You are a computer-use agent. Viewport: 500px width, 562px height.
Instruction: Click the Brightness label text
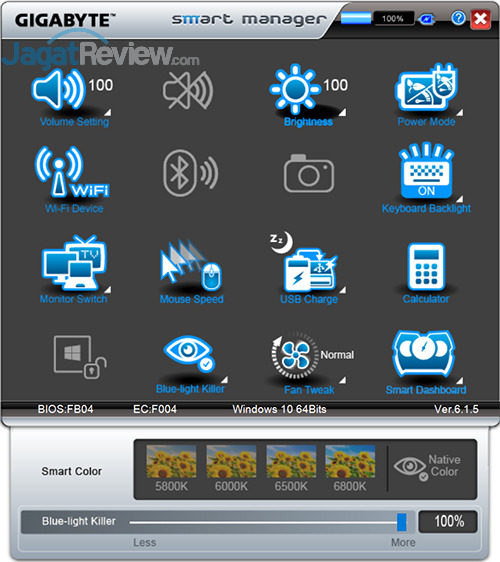click(308, 122)
